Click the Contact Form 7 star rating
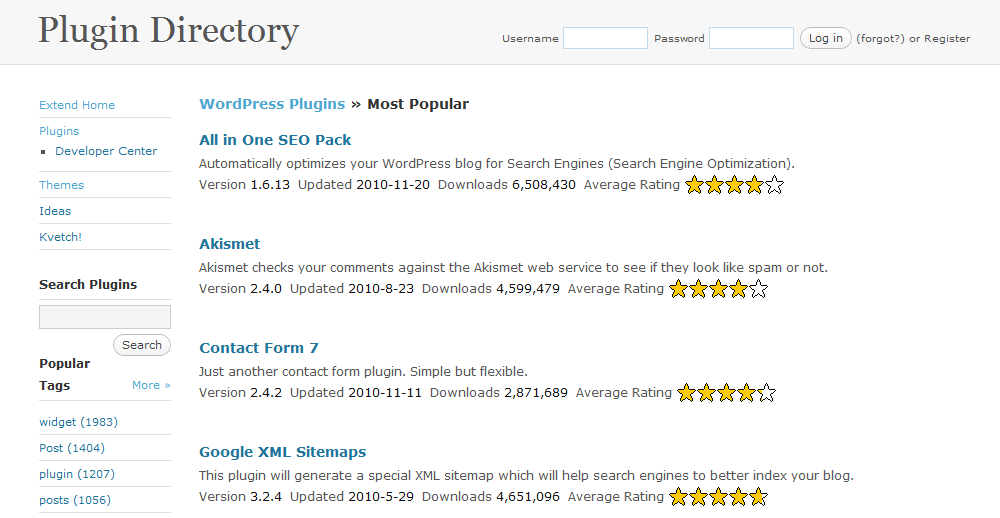Viewport: 1000px width, 518px height. [x=726, y=394]
